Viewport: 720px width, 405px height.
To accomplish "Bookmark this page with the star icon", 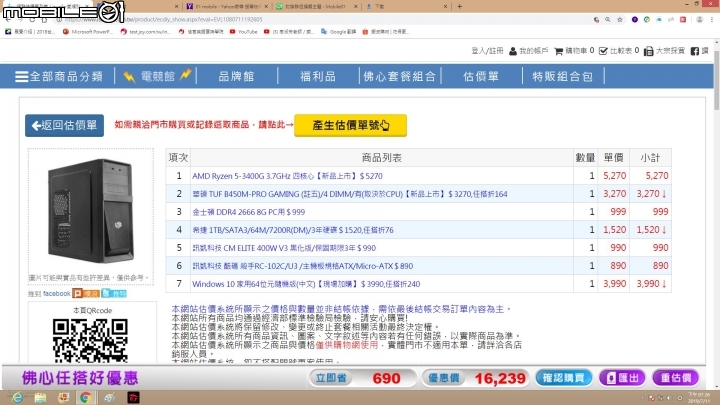I will [620, 20].
